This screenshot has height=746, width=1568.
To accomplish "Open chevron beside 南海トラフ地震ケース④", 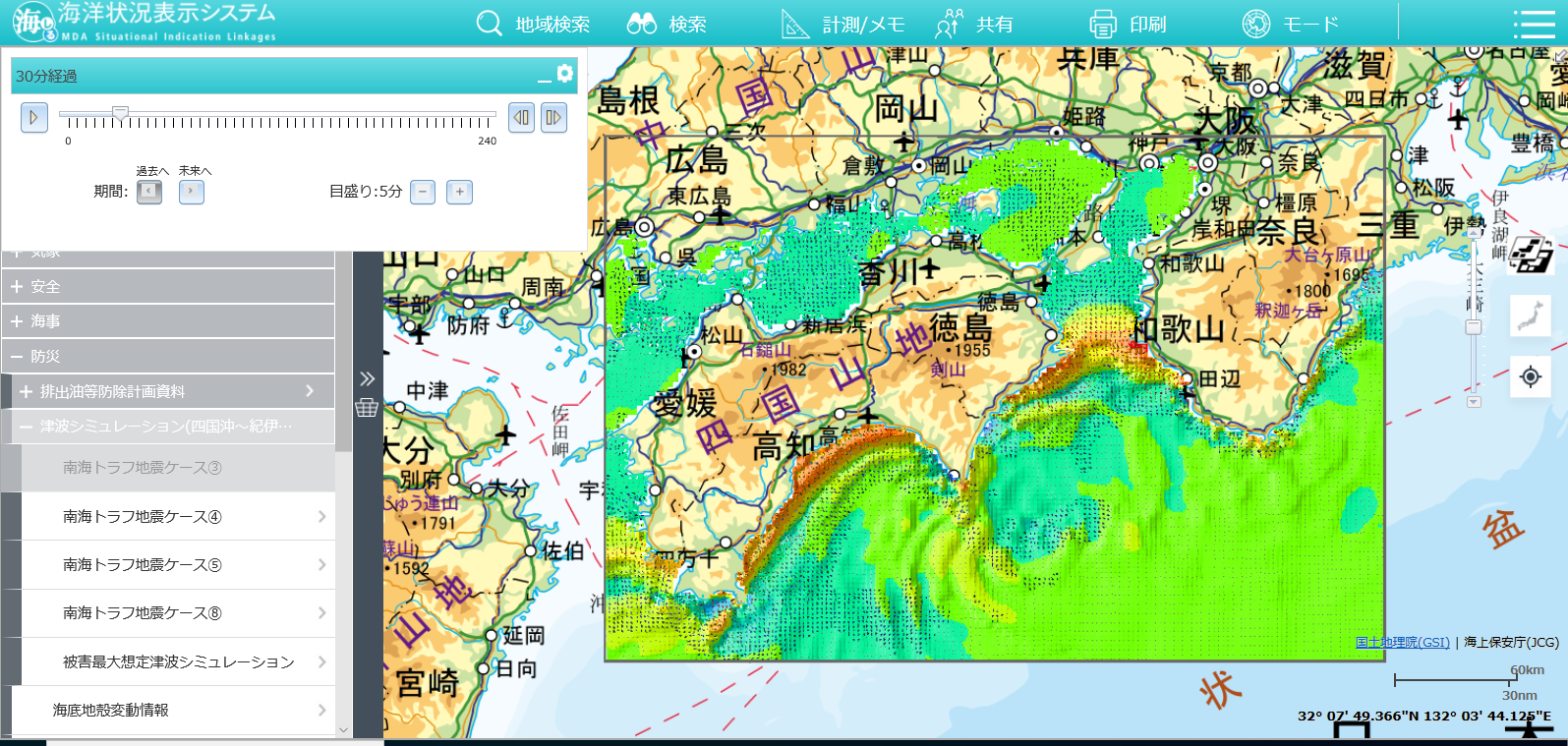I will [x=322, y=516].
